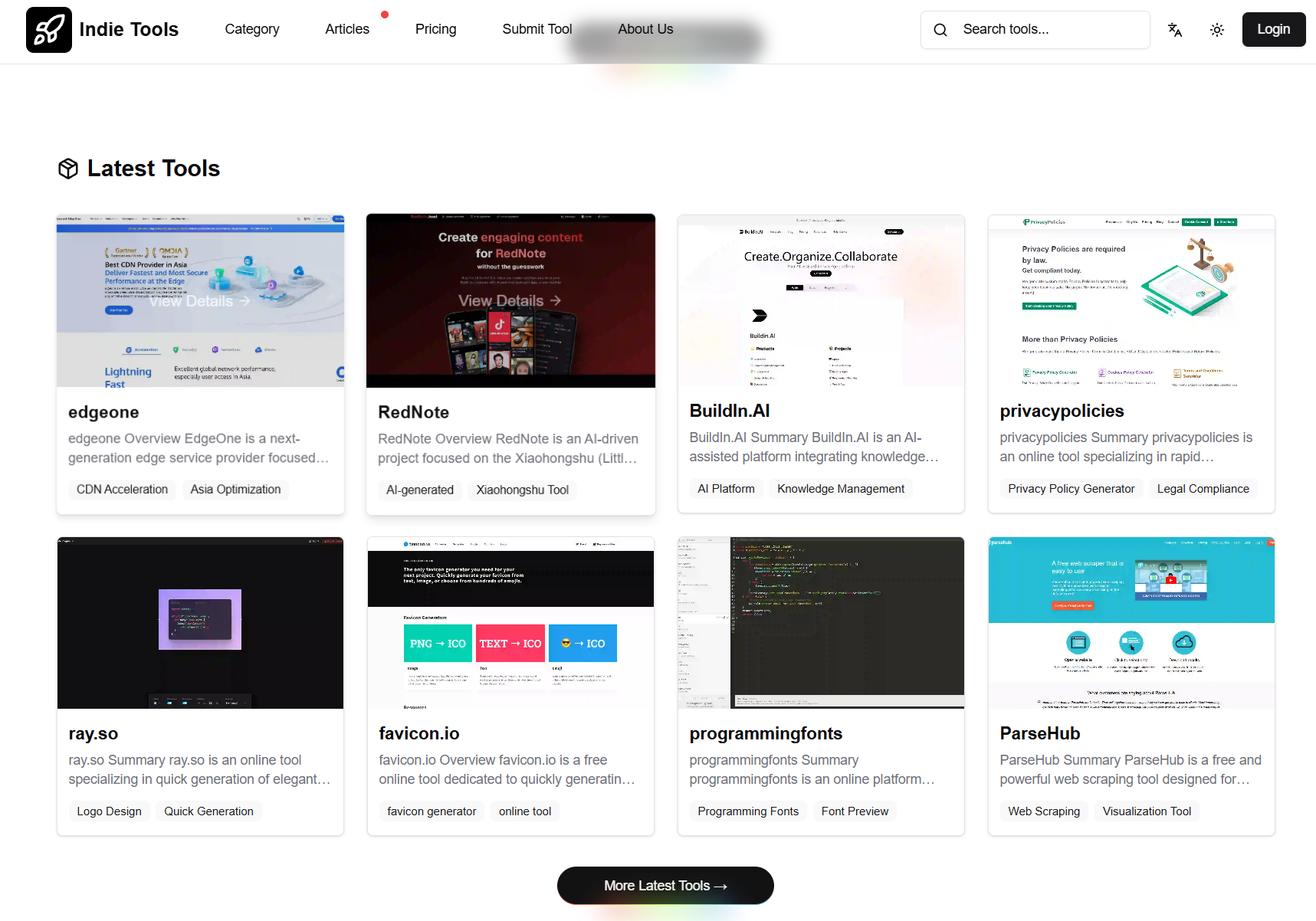
Task: Select the AI Platform tag
Action: click(726, 489)
